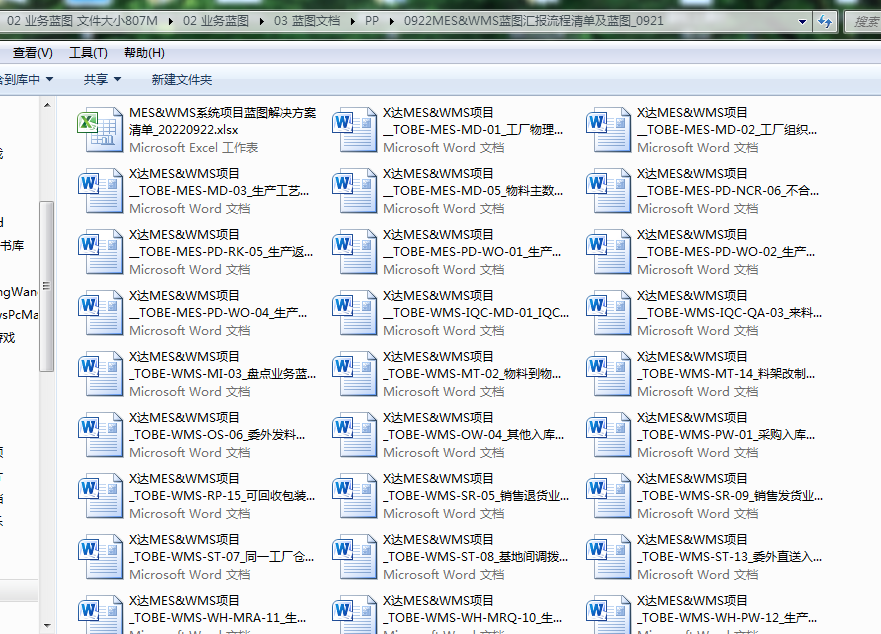This screenshot has height=634, width=881.
Task: Open the address bar history dropdown arrow
Action: tap(802, 21)
